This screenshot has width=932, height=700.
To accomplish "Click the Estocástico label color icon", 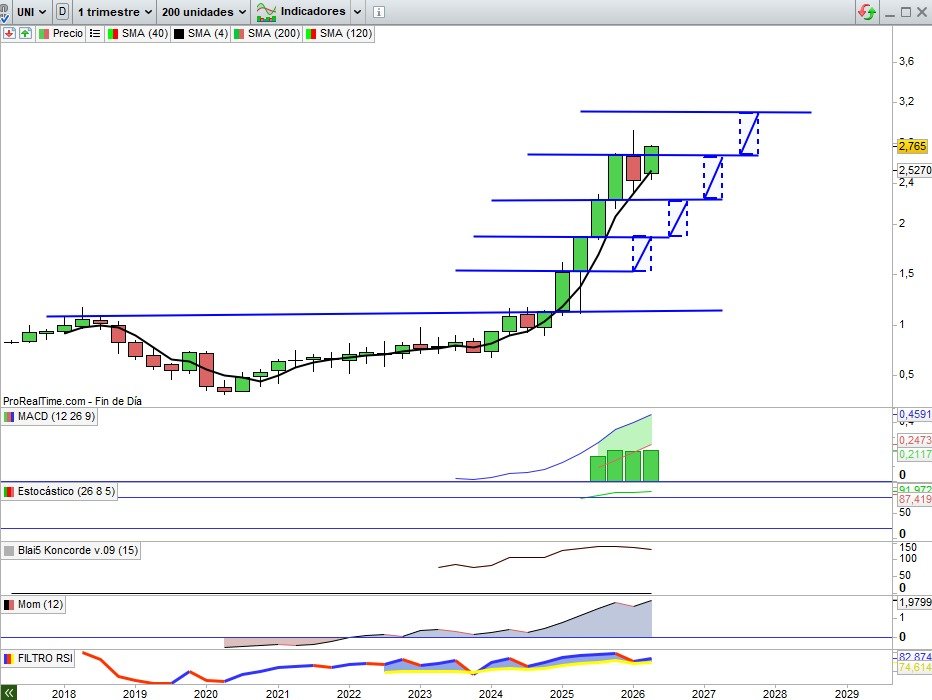I will click(x=9, y=491).
